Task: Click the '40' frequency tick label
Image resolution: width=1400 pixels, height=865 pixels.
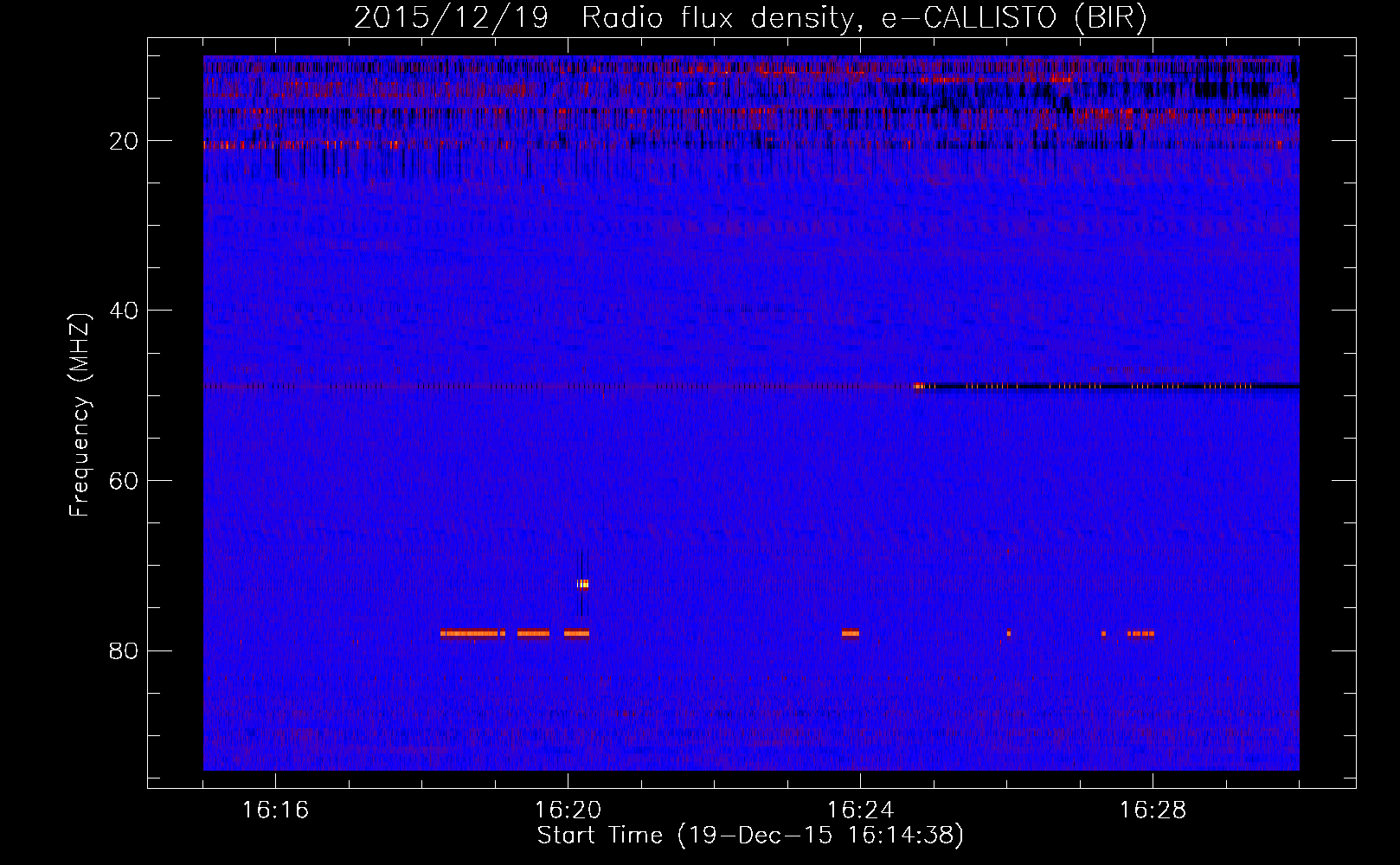Action: click(125, 311)
